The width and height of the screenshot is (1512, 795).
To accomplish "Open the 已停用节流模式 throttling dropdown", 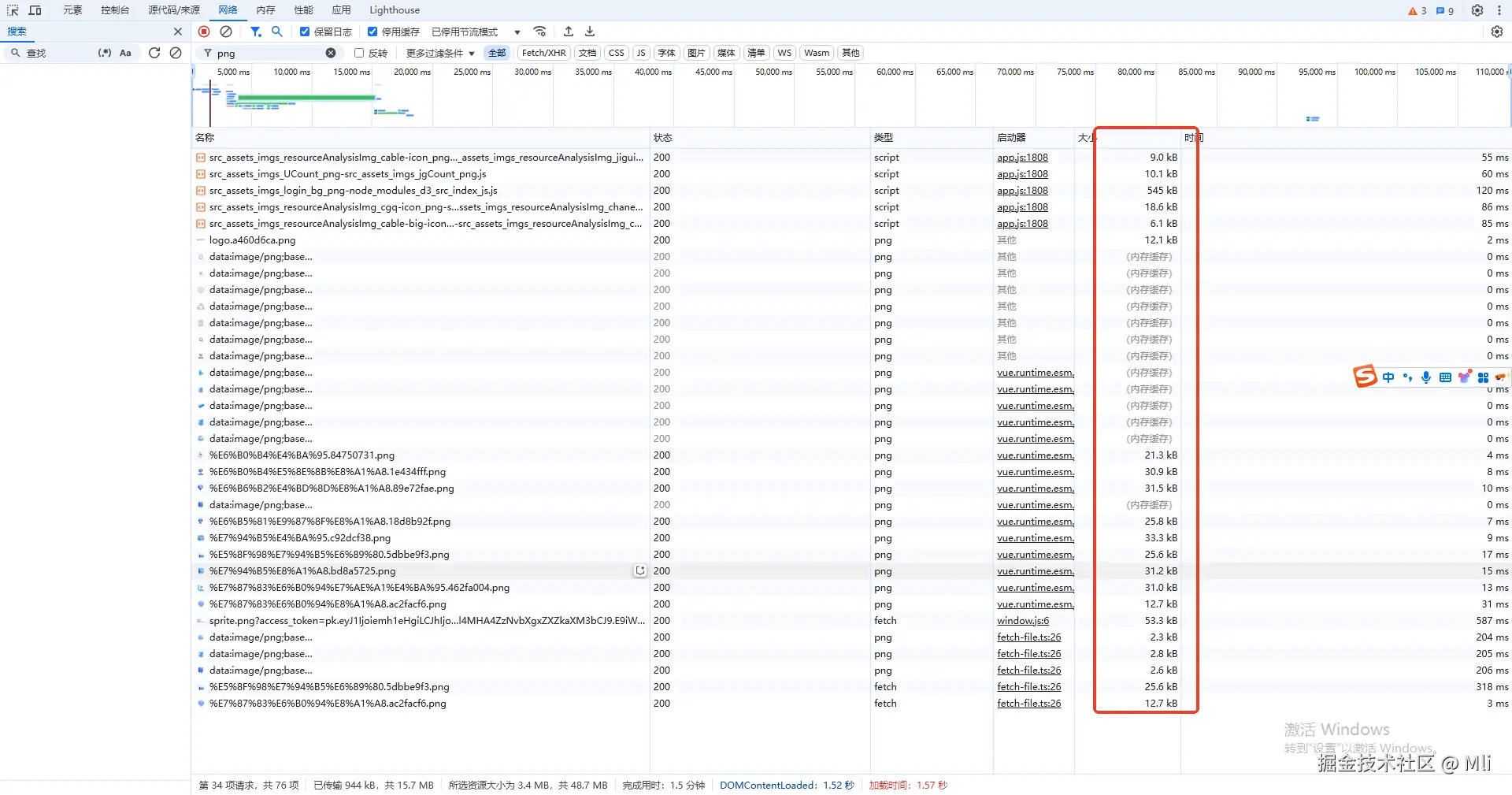I will pos(476,32).
